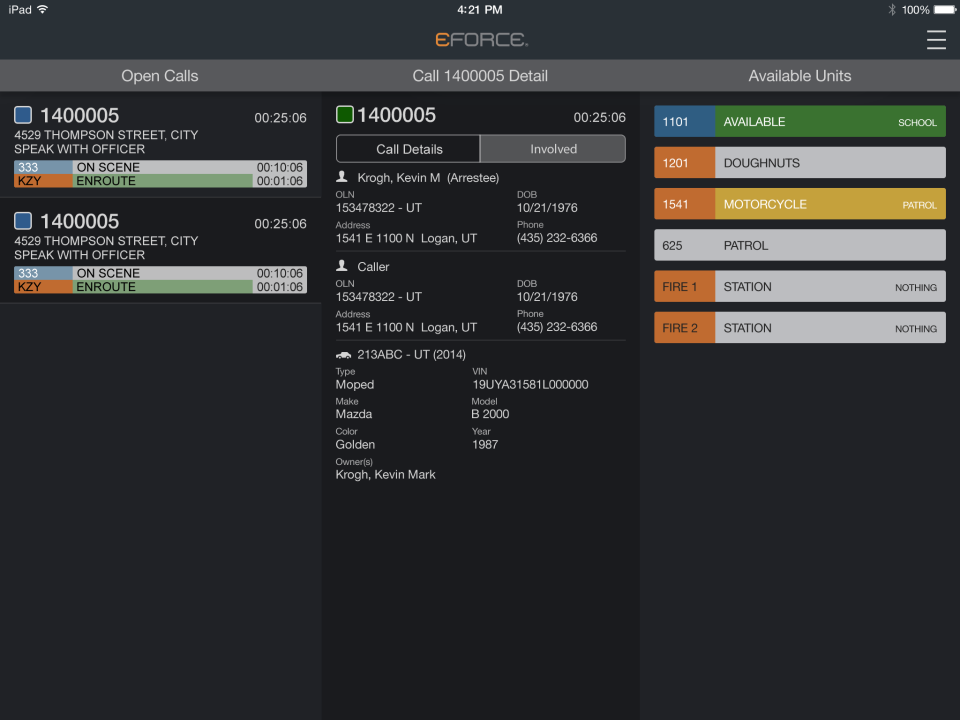Click the Bluetooth icon in the status bar
The height and width of the screenshot is (720, 960).
tap(891, 9)
